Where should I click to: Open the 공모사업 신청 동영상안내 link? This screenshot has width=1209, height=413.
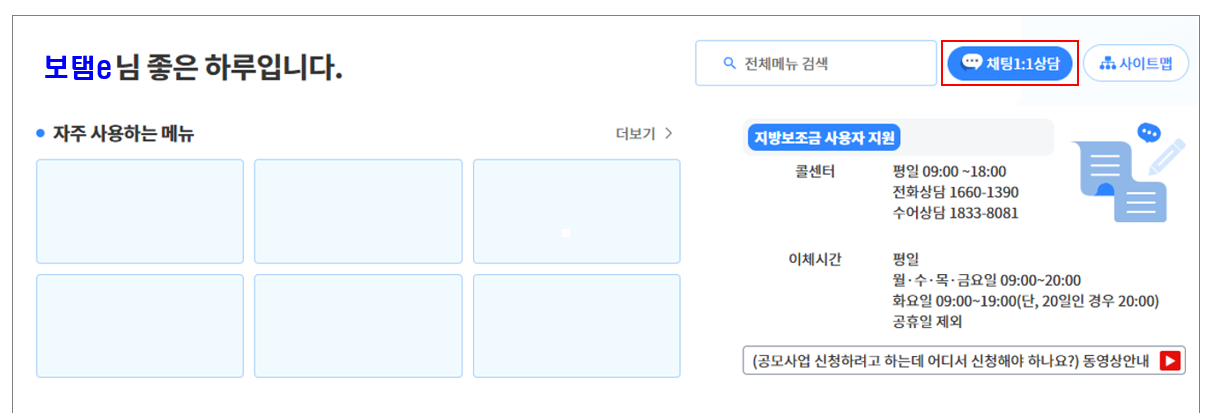(x=964, y=360)
